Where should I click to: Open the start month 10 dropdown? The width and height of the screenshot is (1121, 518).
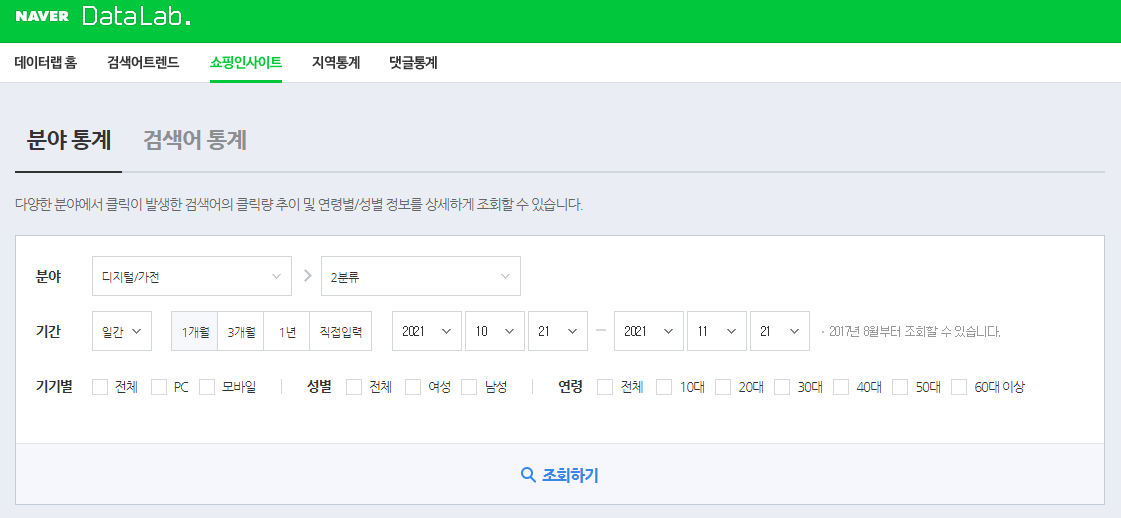495,331
